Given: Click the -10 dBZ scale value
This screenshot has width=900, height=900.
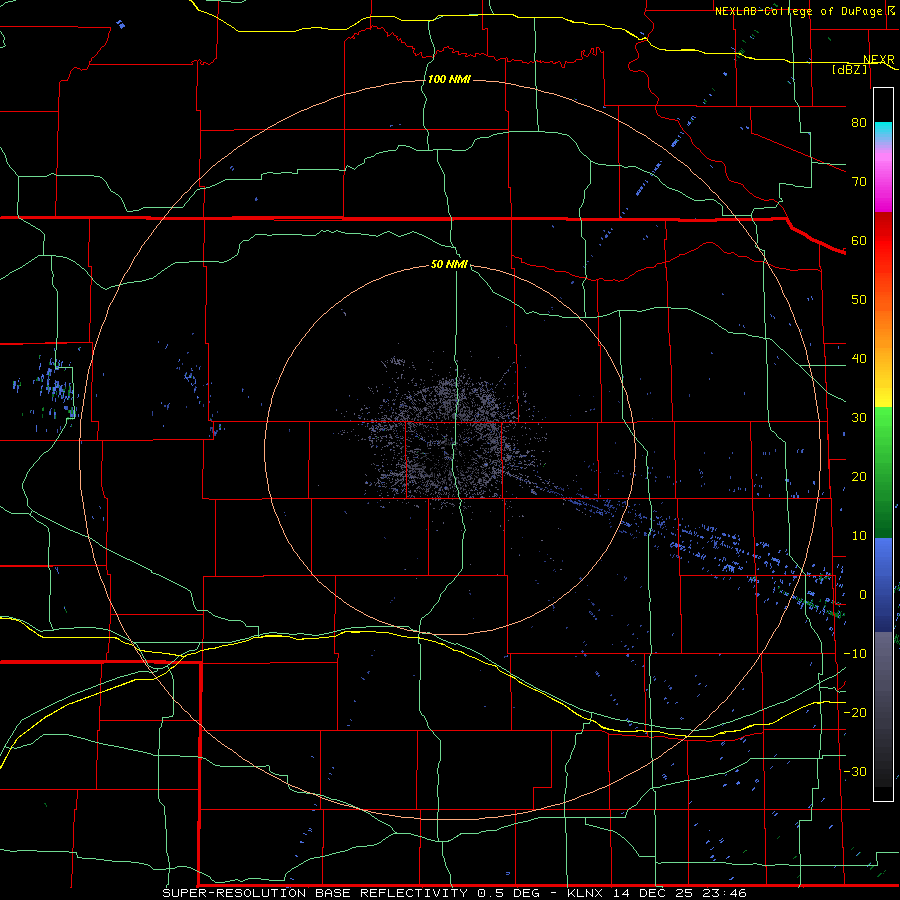Looking at the screenshot, I should coord(855,654).
